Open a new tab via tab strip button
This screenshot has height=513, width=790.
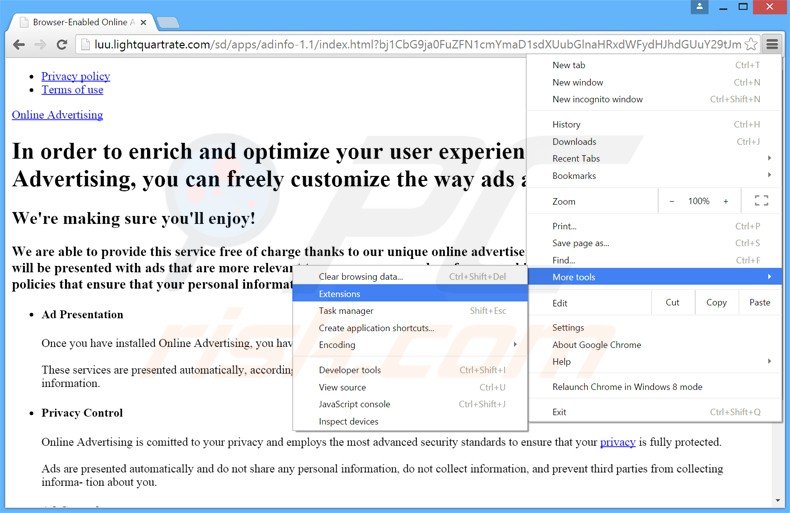pos(168,22)
